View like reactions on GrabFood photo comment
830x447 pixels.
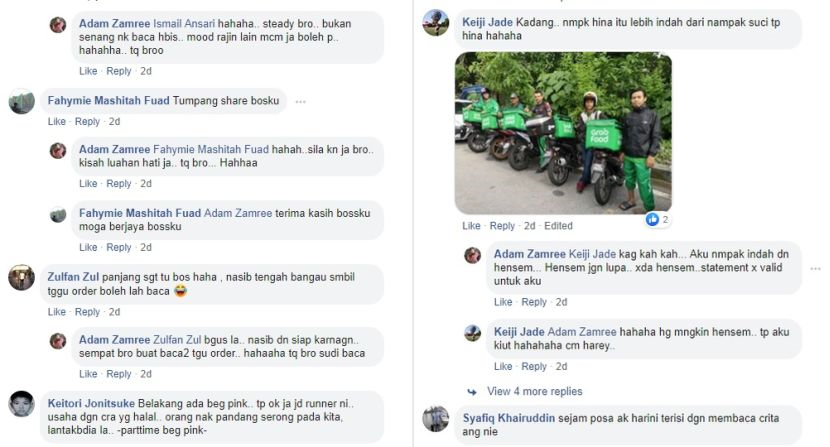pos(657,219)
